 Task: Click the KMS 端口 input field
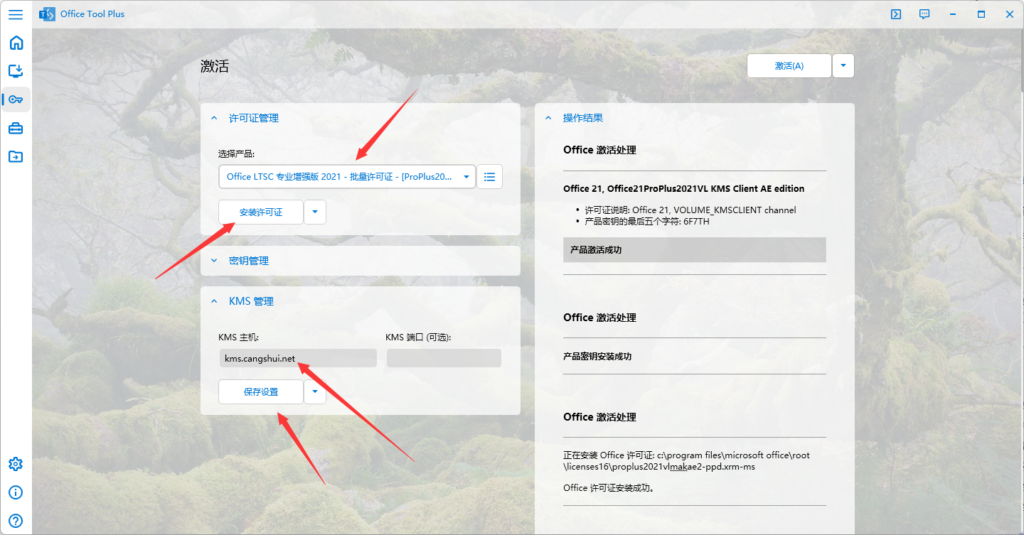(443, 358)
